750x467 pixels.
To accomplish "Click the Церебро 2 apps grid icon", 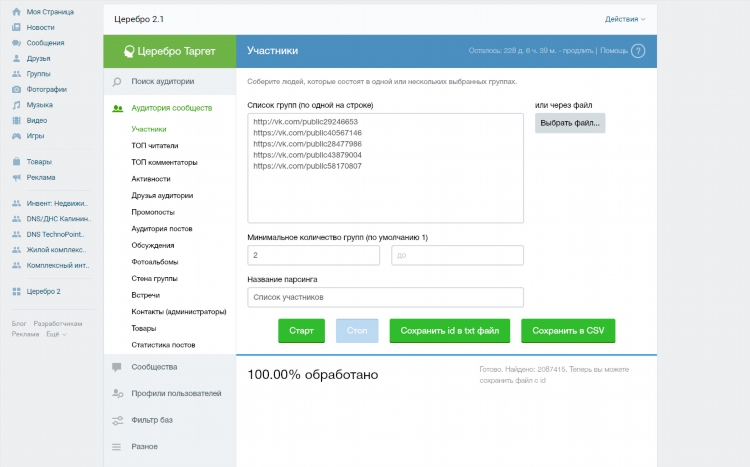I will point(16,291).
